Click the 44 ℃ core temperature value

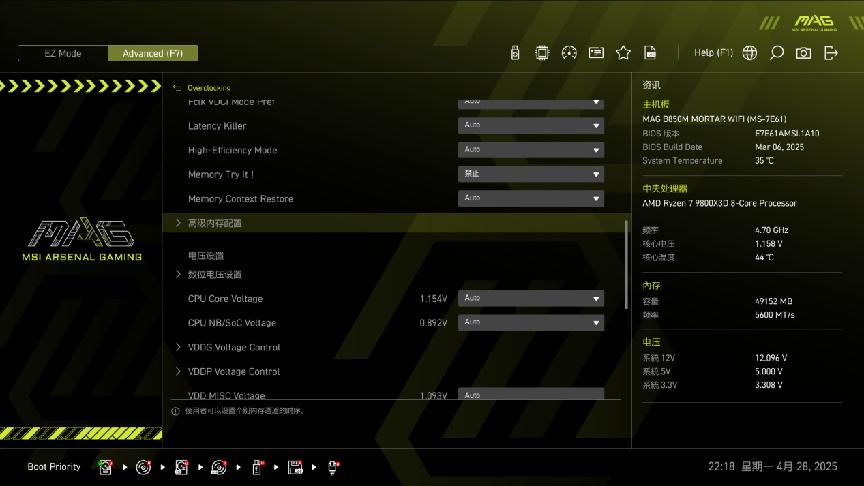pos(764,257)
